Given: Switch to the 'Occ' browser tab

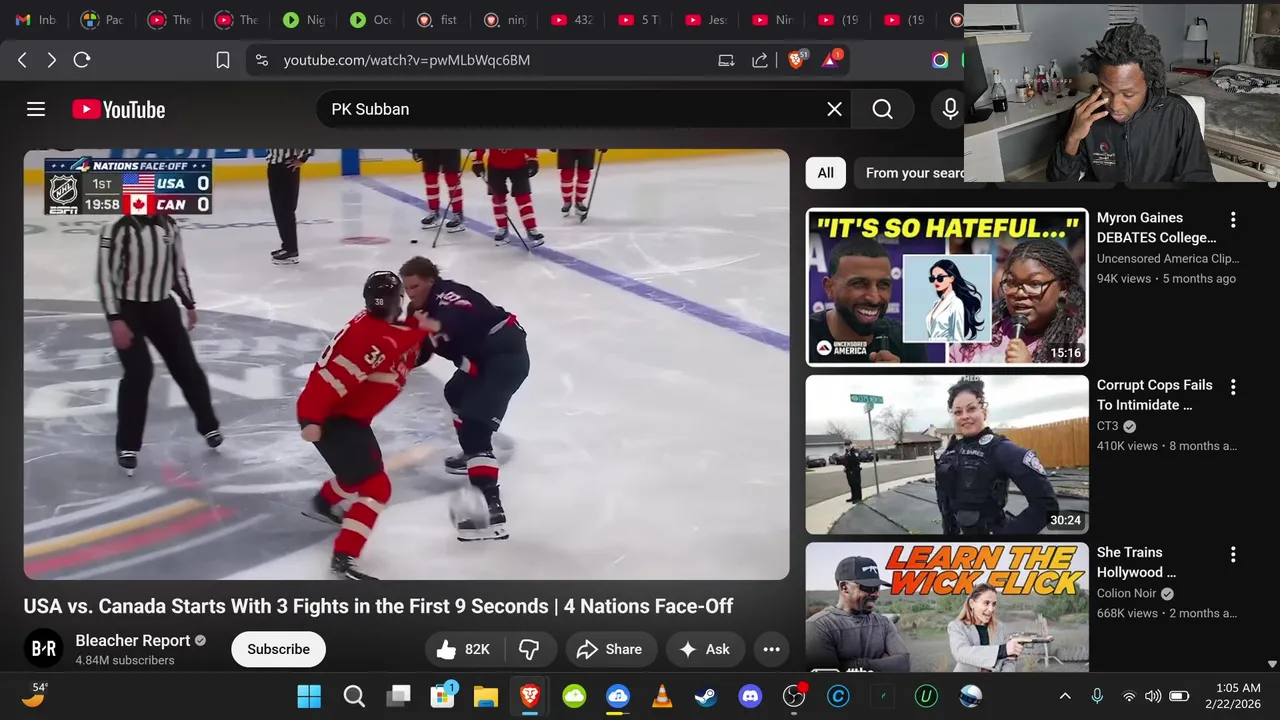Looking at the screenshot, I should (x=371, y=20).
